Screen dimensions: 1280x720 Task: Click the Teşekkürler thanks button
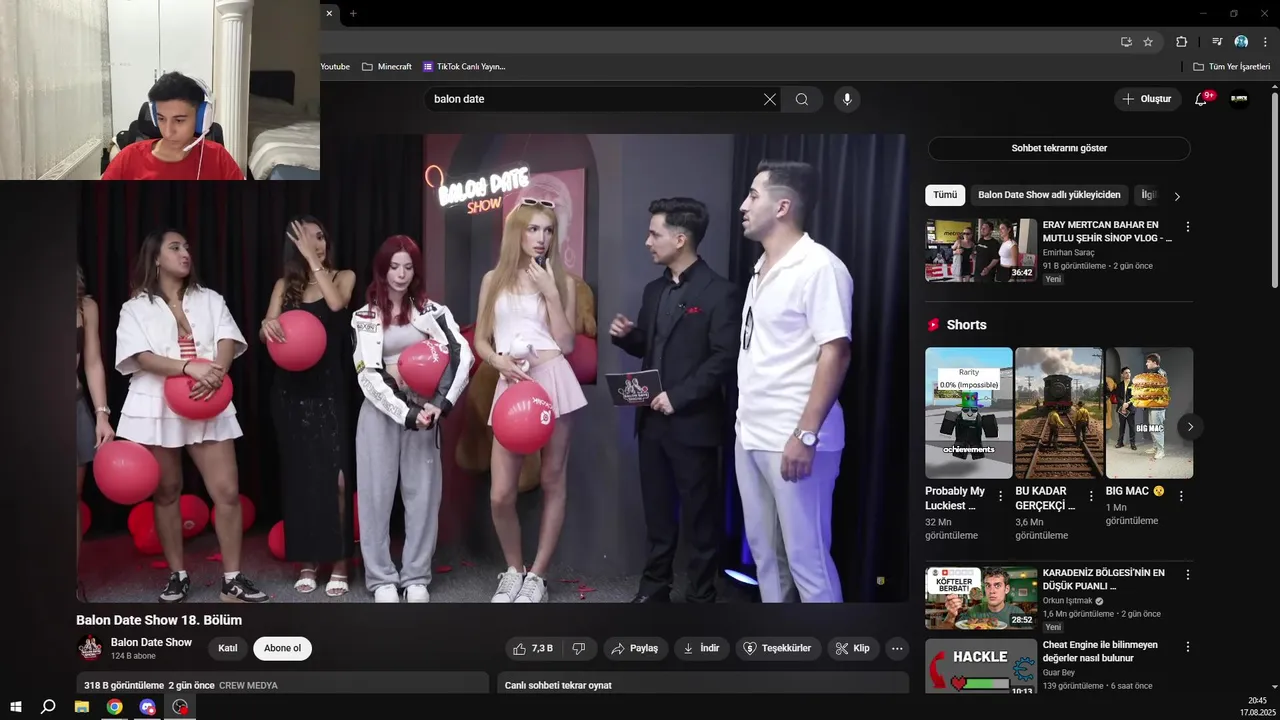tap(778, 648)
